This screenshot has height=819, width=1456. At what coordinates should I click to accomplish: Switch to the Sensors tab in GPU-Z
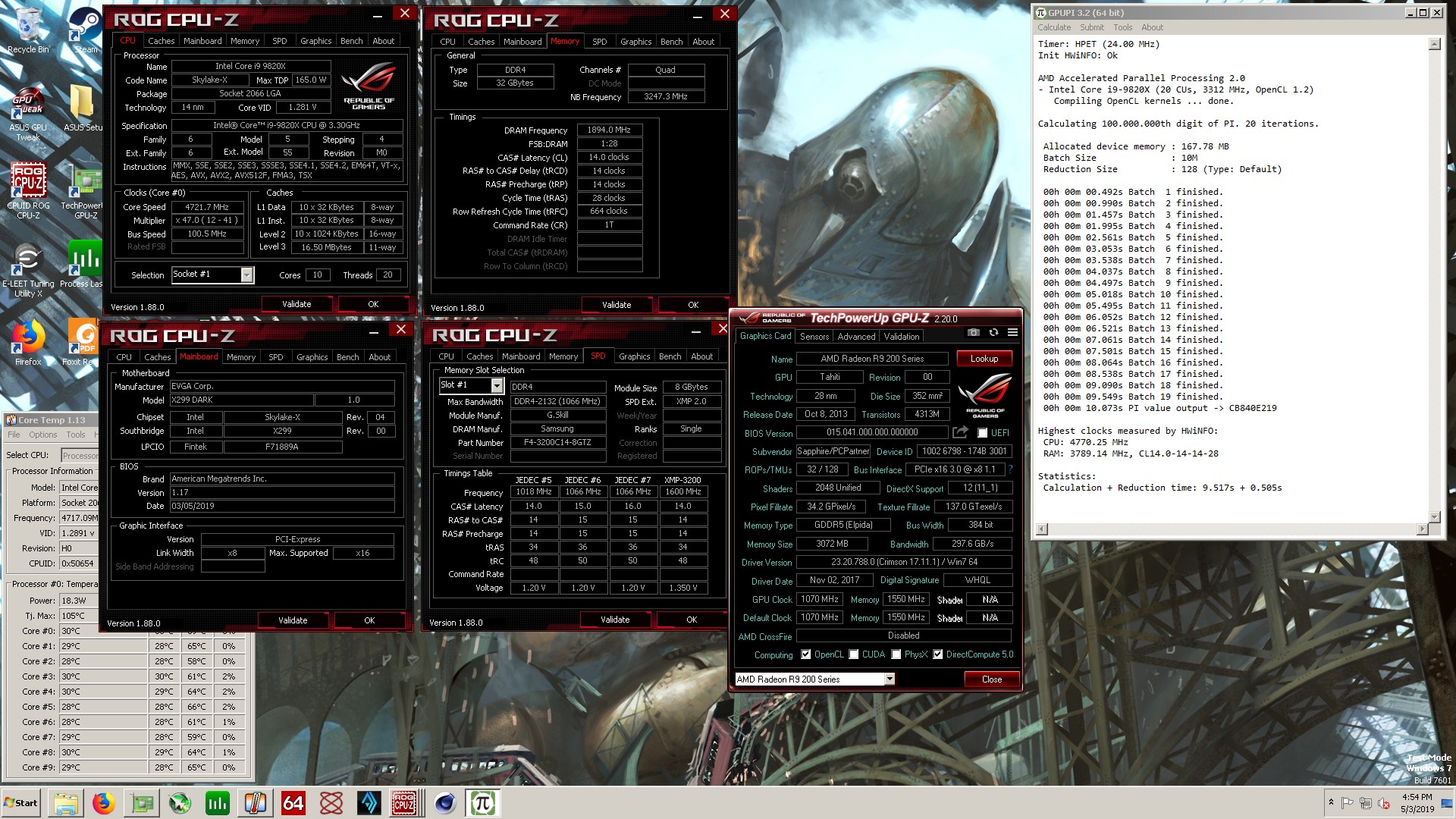click(814, 337)
